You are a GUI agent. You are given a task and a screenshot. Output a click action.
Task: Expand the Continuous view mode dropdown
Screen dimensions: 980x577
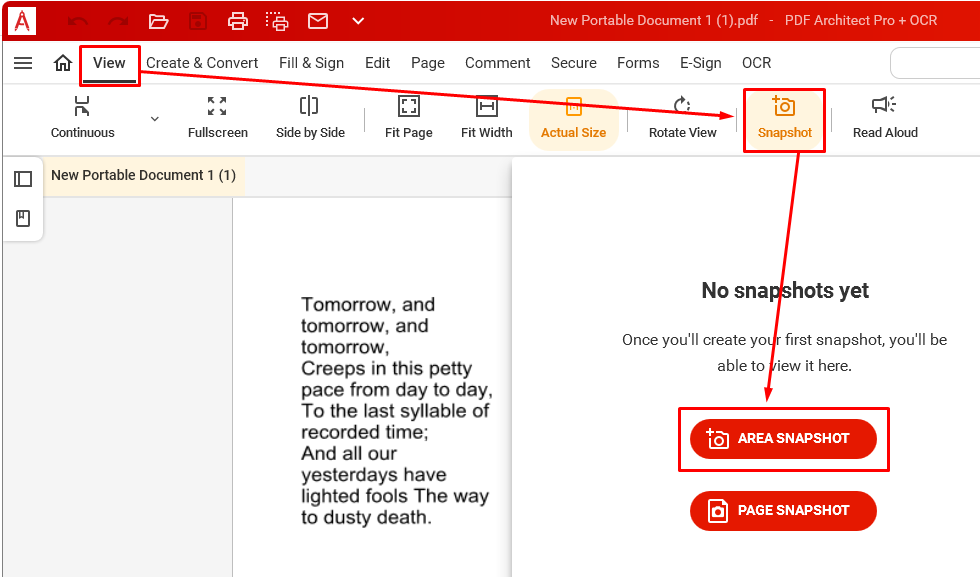[154, 117]
